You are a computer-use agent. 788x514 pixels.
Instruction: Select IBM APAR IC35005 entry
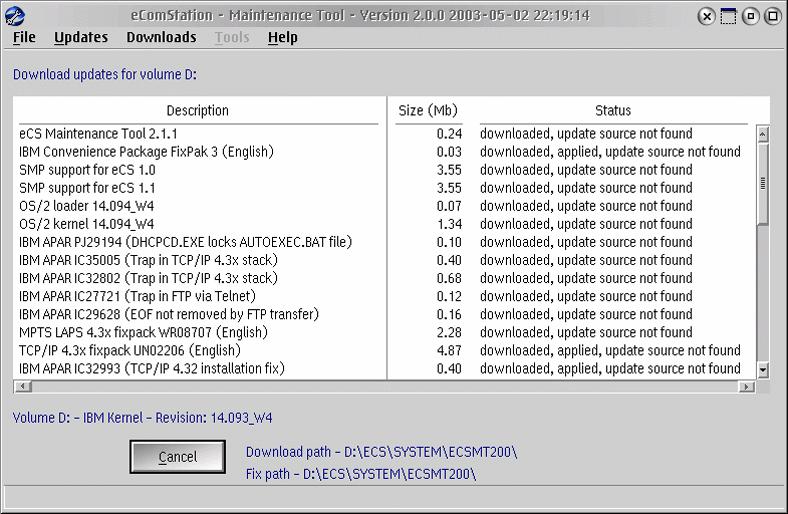[x=148, y=260]
